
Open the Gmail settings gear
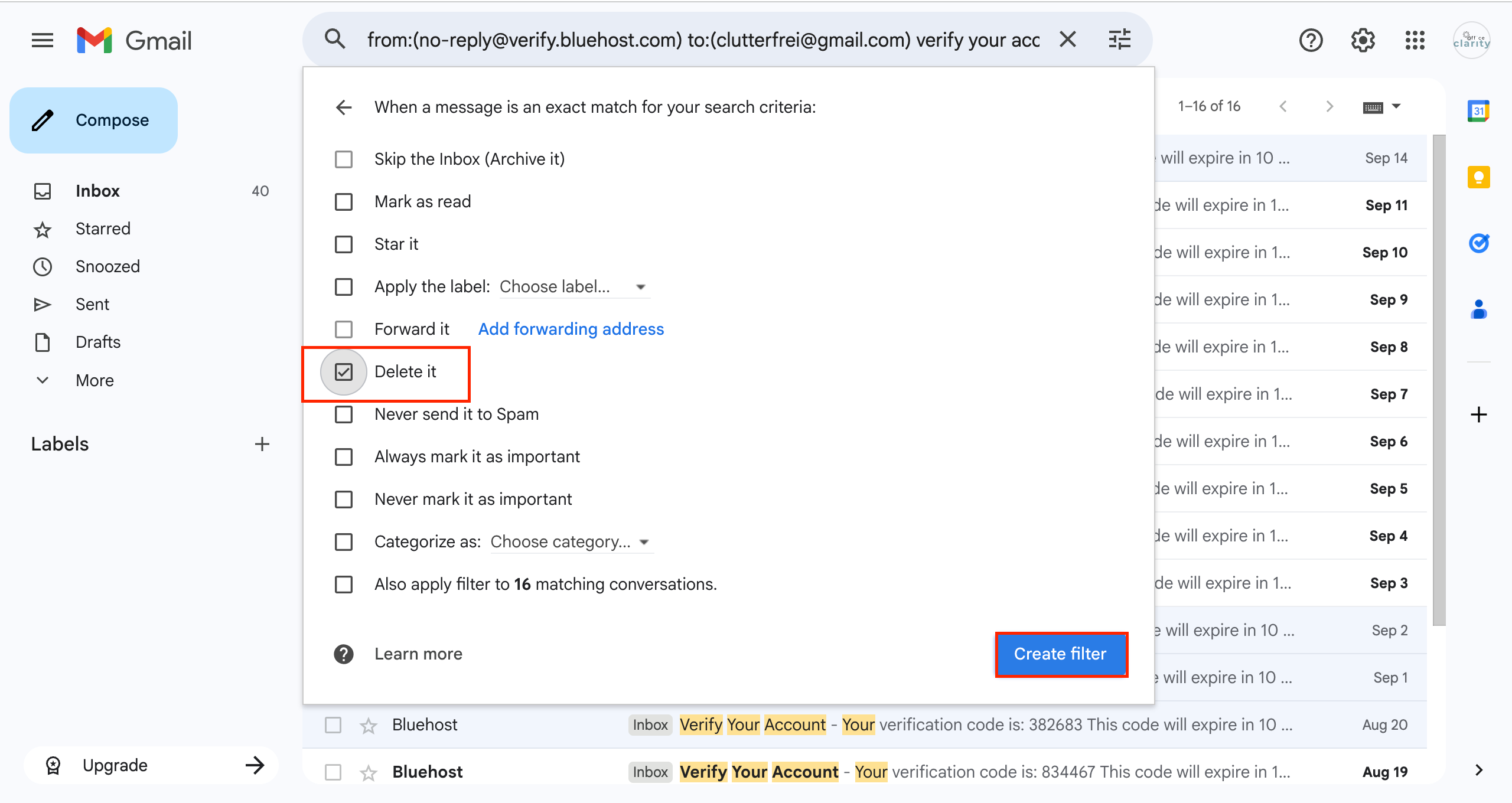click(1363, 40)
